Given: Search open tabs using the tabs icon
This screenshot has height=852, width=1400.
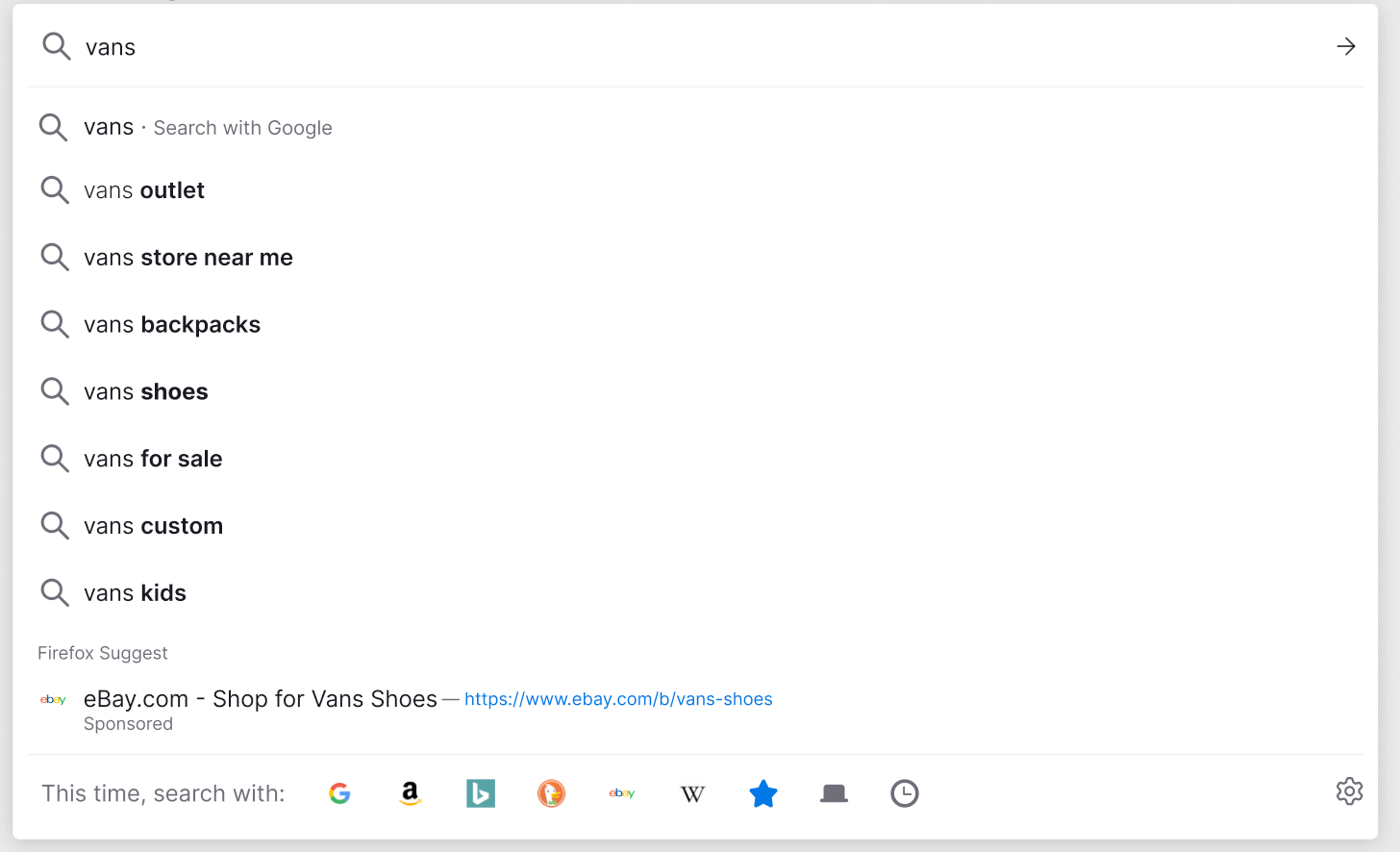Looking at the screenshot, I should pos(834,793).
